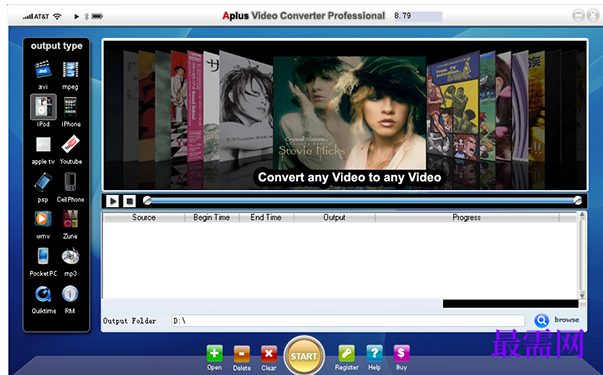
Task: Select the mp3 output format
Action: point(70,257)
